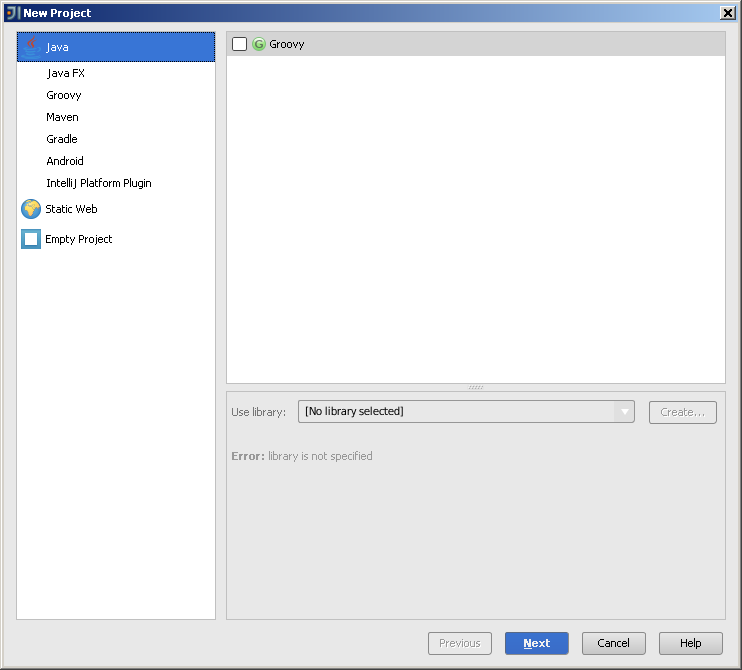Choose Groovy project type in left list
Screen dimensions: 742x670
click(64, 95)
